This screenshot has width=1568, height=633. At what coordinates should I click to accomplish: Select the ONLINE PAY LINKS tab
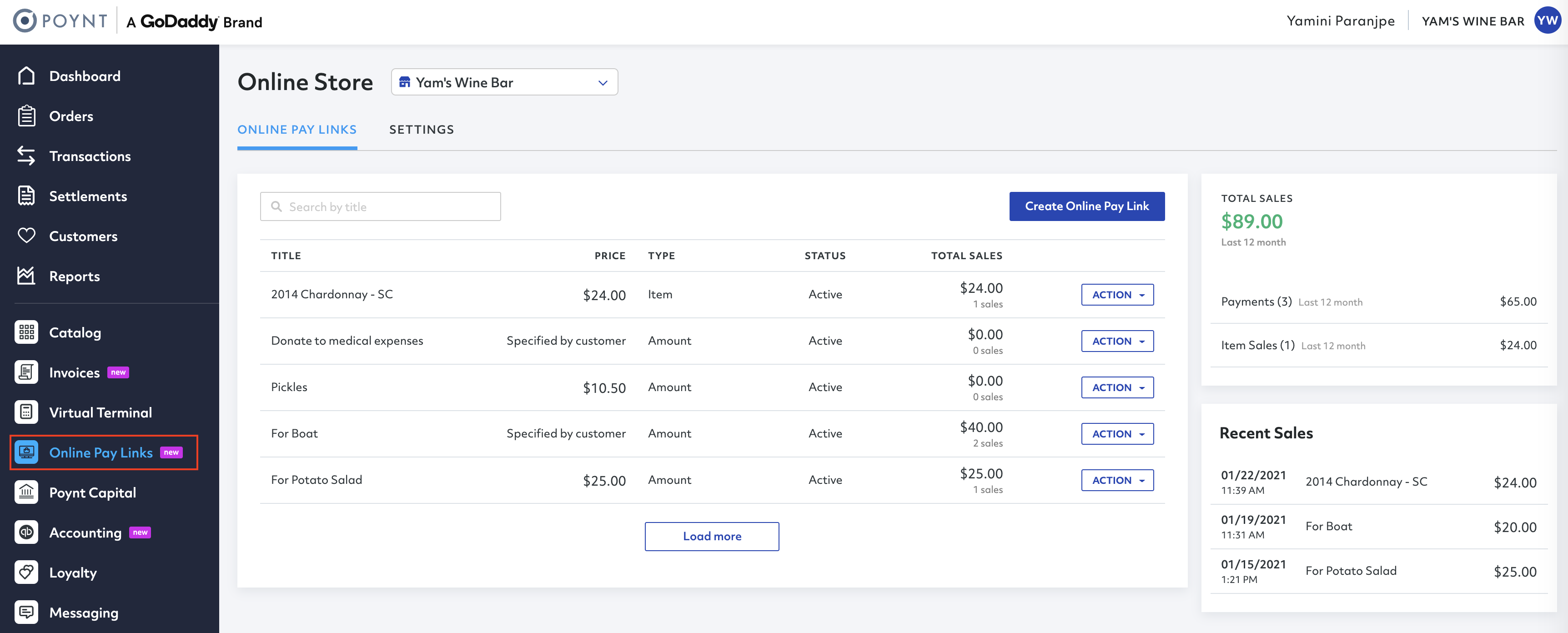(297, 130)
